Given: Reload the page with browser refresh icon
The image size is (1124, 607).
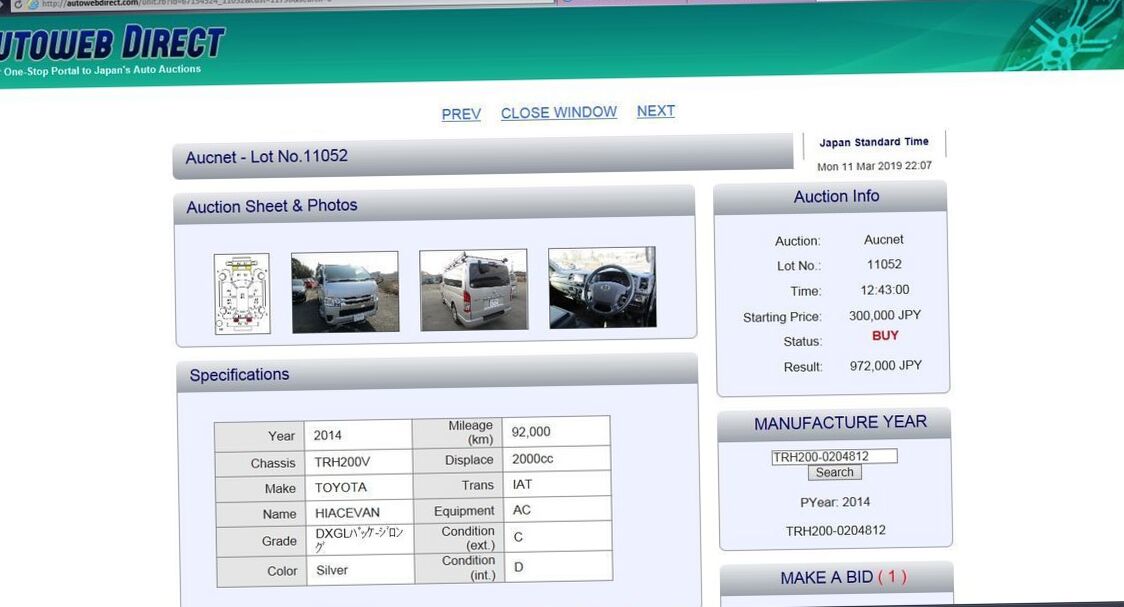Looking at the screenshot, I should pyautogui.click(x=18, y=4).
